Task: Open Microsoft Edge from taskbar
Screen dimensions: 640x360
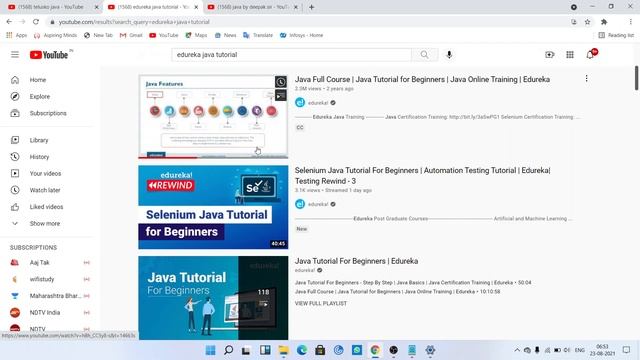Action: (302, 350)
